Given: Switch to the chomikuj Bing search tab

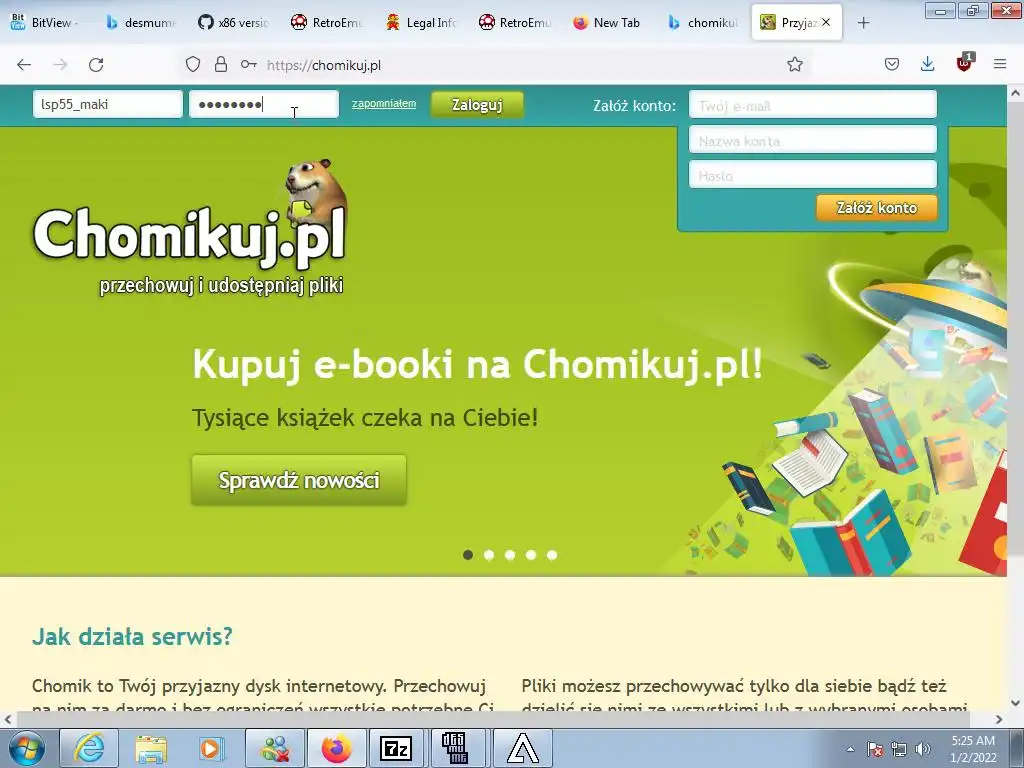Looking at the screenshot, I should tap(703, 23).
